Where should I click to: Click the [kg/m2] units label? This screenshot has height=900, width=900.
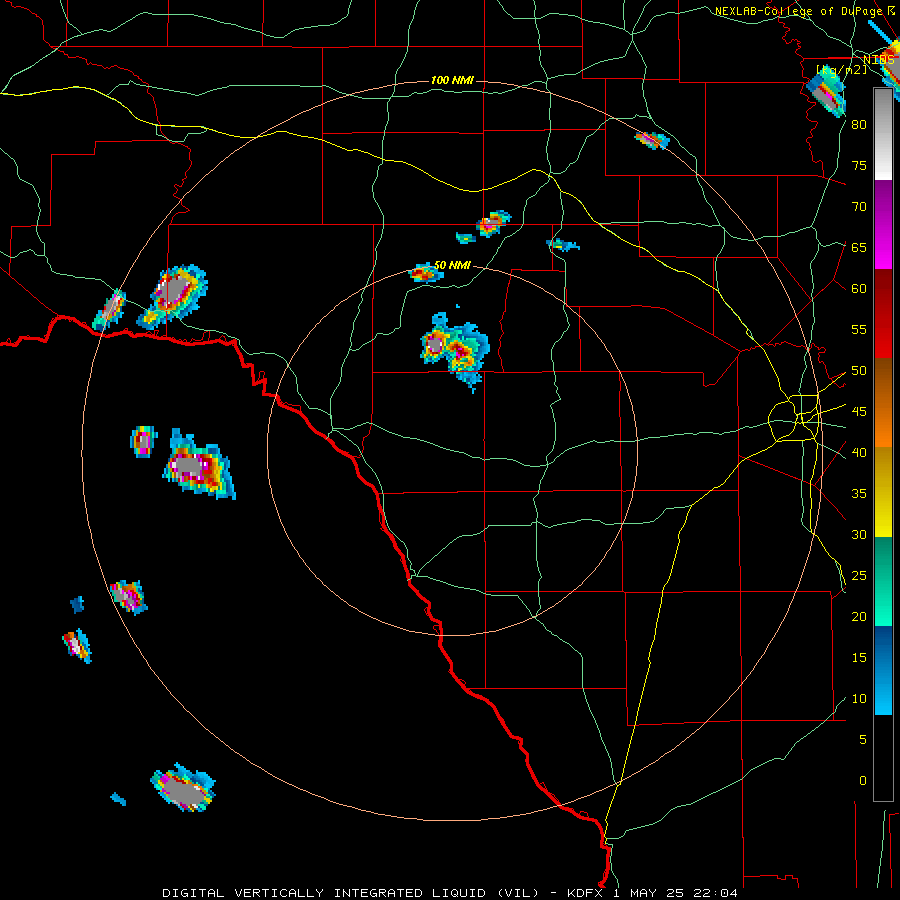coord(842,69)
